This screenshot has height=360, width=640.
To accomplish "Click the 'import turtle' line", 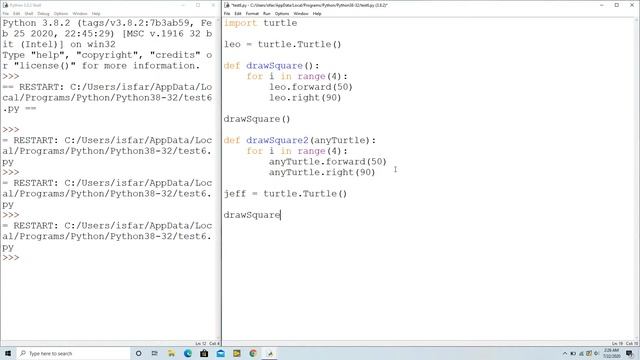I will coord(260,23).
